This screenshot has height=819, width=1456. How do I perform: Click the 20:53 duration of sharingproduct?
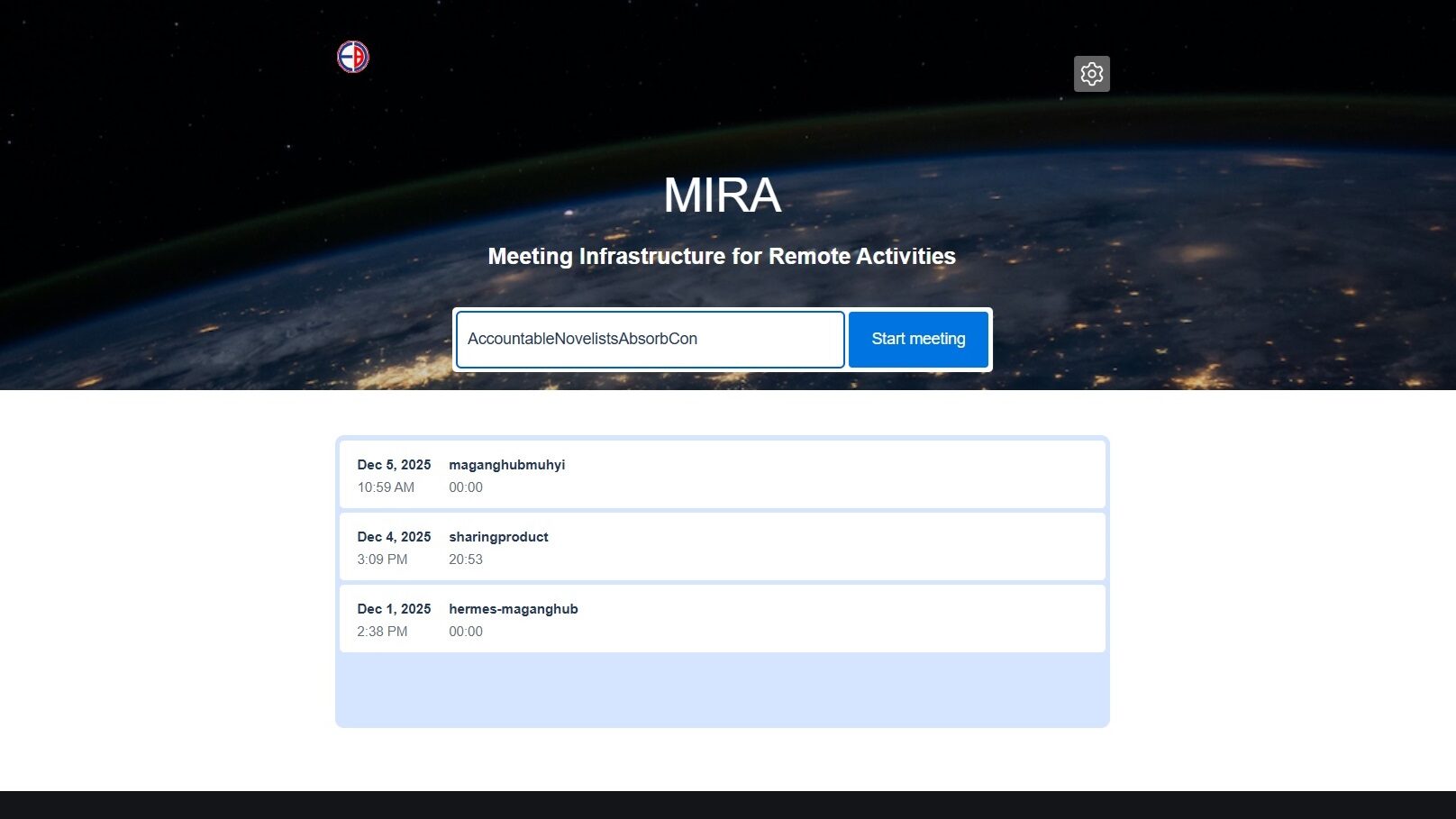pos(466,560)
